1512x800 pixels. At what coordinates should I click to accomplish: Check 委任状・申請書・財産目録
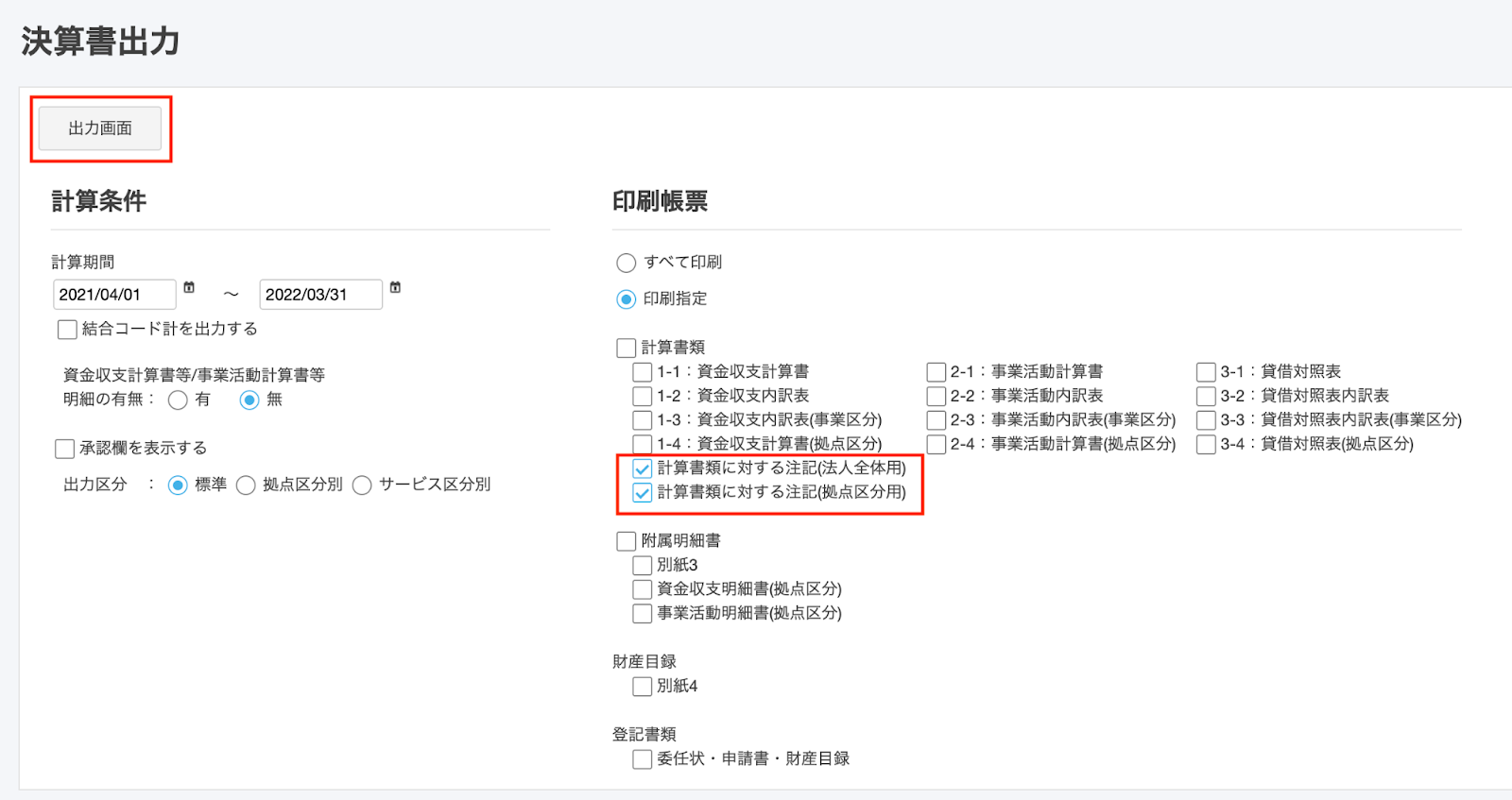tap(642, 759)
